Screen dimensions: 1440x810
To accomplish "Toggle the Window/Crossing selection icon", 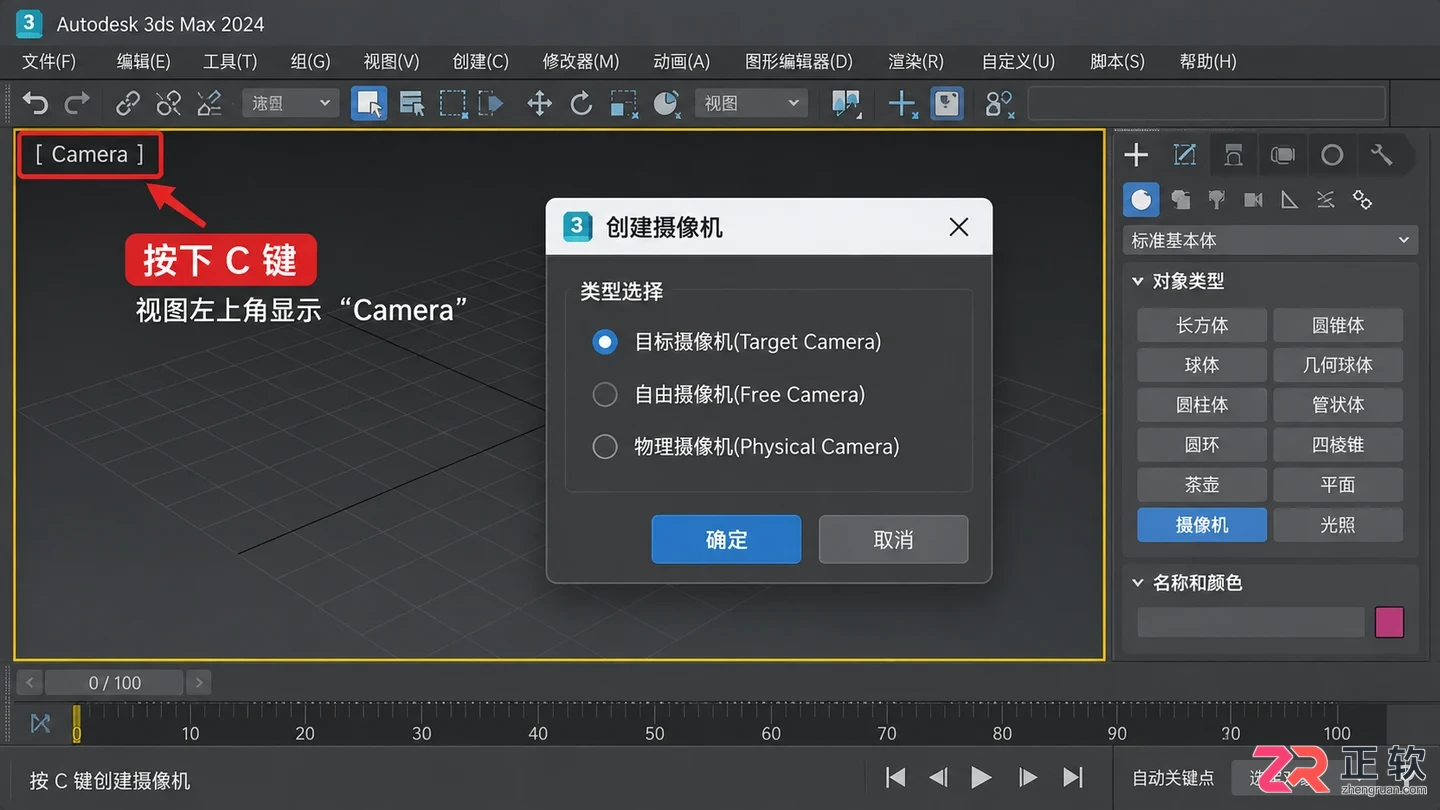I will tap(491, 103).
